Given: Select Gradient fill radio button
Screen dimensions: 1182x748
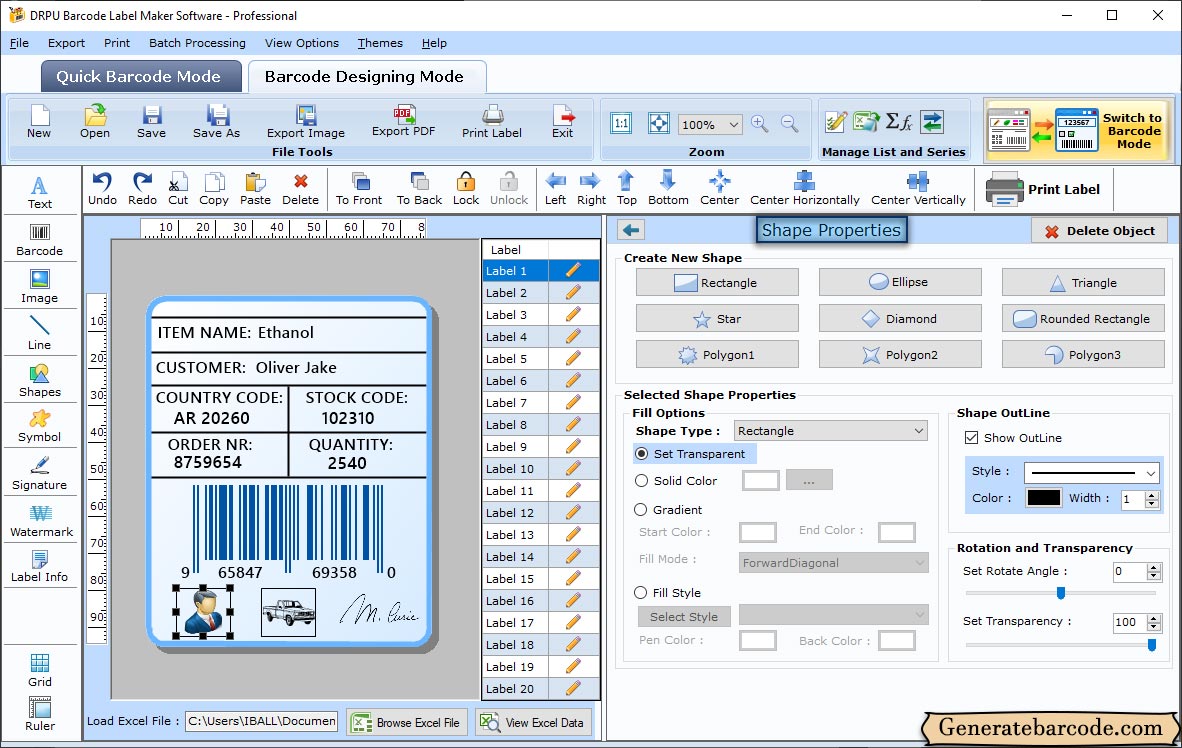Looking at the screenshot, I should point(641,510).
